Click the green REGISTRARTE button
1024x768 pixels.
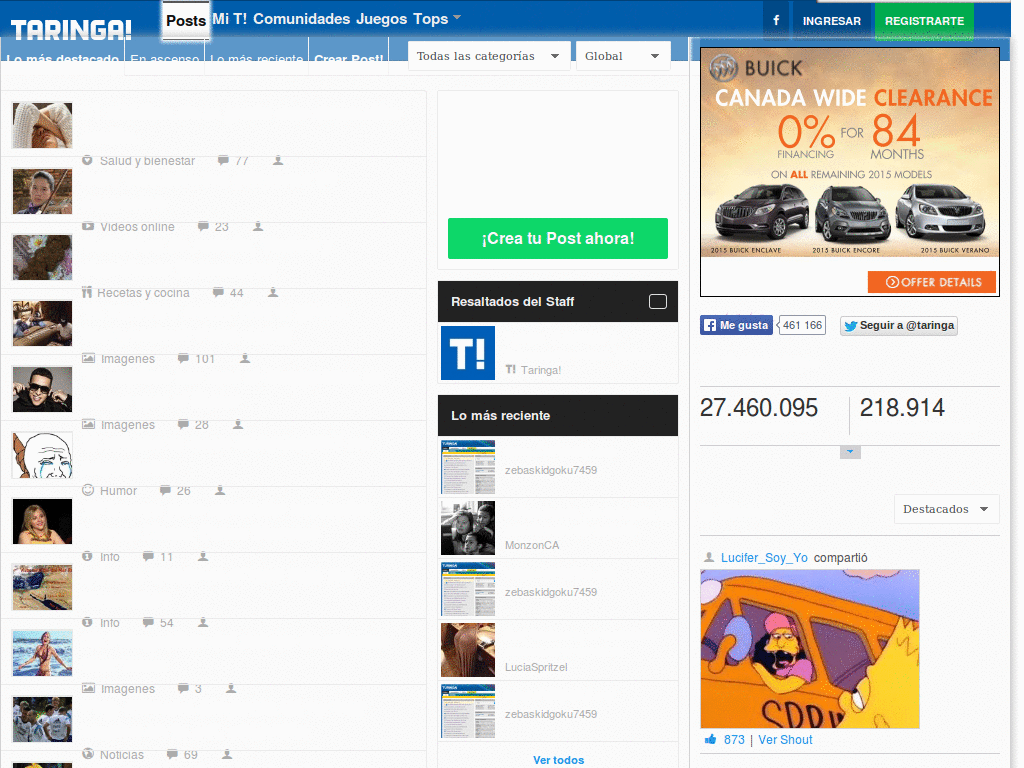click(924, 21)
